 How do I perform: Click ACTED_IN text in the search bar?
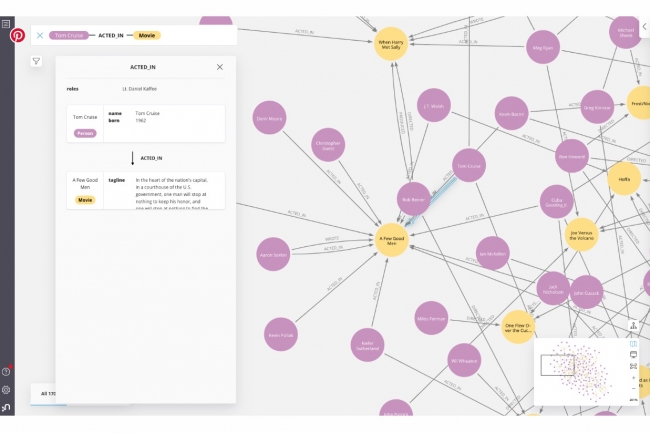[111, 36]
